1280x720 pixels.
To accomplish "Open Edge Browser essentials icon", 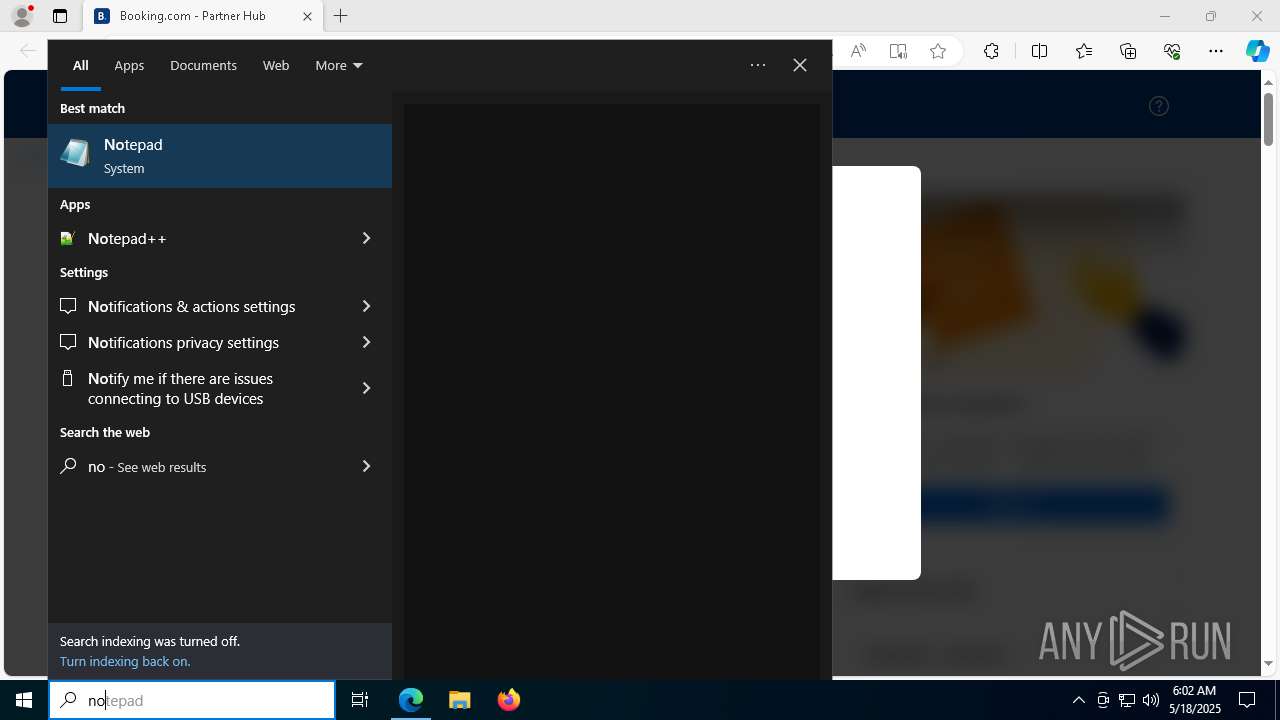I will pos(1172,51).
